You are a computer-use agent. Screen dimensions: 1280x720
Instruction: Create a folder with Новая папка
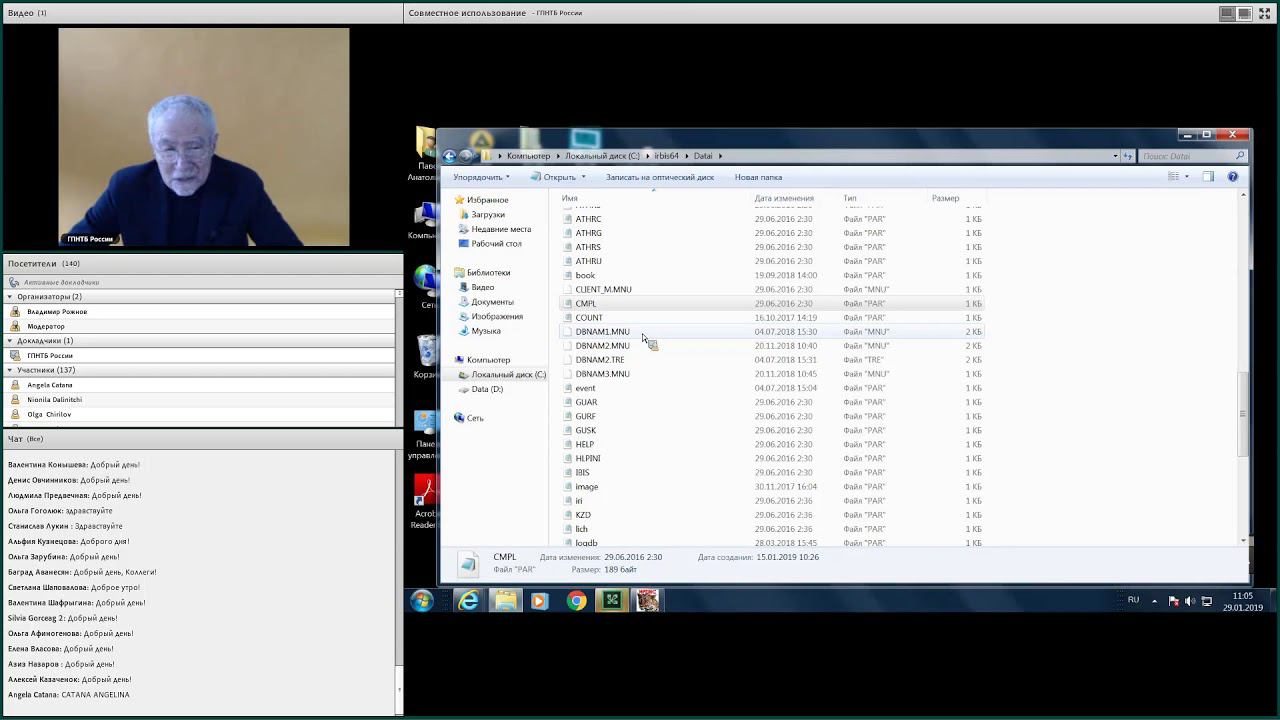(x=758, y=177)
